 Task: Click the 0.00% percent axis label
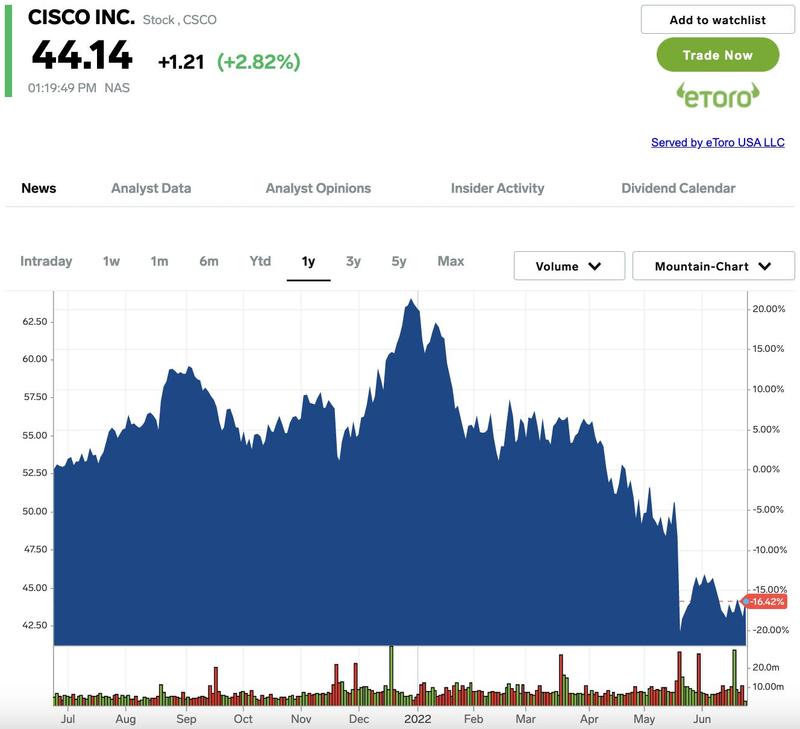766,469
